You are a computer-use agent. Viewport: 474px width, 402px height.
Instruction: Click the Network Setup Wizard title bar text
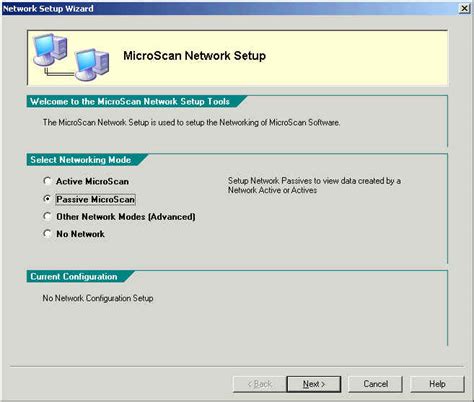pyautogui.click(x=48, y=8)
